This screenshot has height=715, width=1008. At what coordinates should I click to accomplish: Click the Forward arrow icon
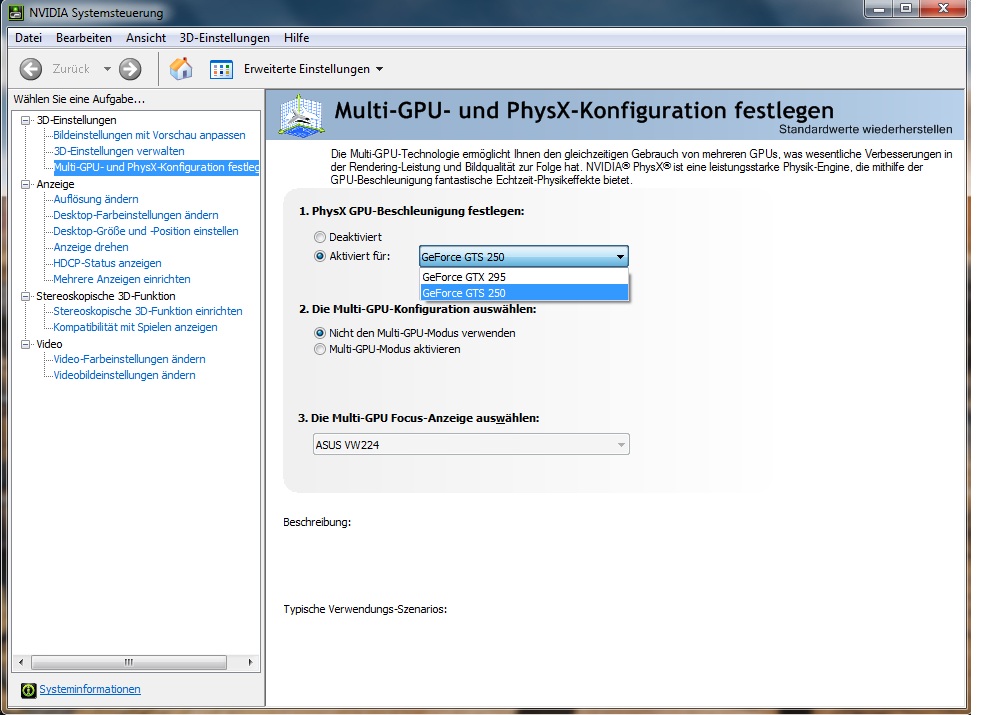(130, 69)
